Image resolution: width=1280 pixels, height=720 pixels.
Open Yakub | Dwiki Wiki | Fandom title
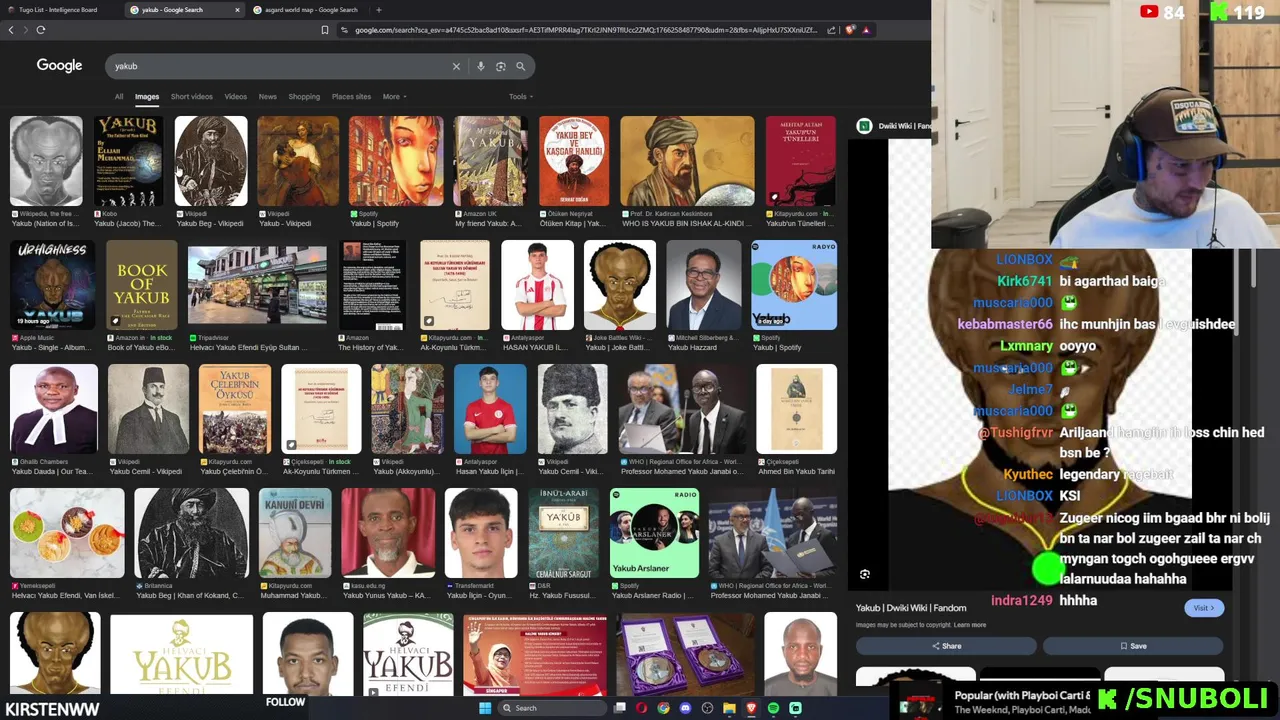point(911,608)
